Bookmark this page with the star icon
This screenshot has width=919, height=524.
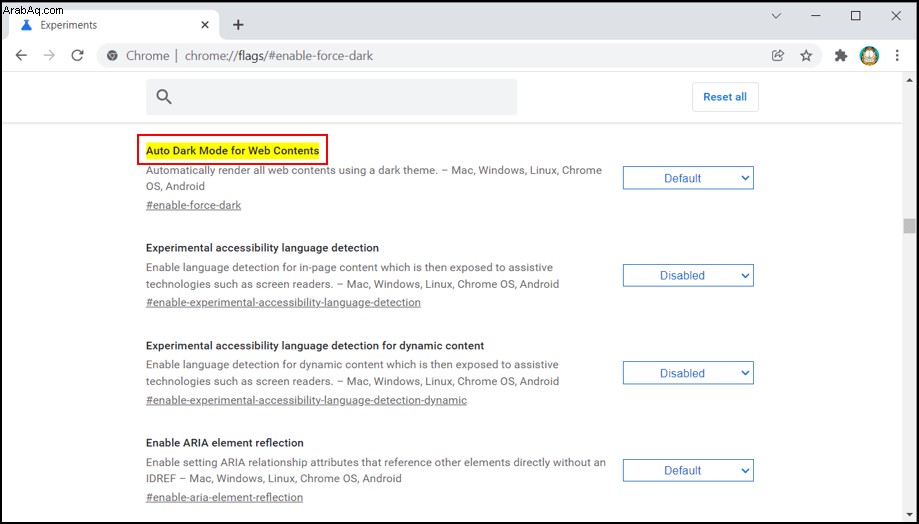[x=806, y=56]
